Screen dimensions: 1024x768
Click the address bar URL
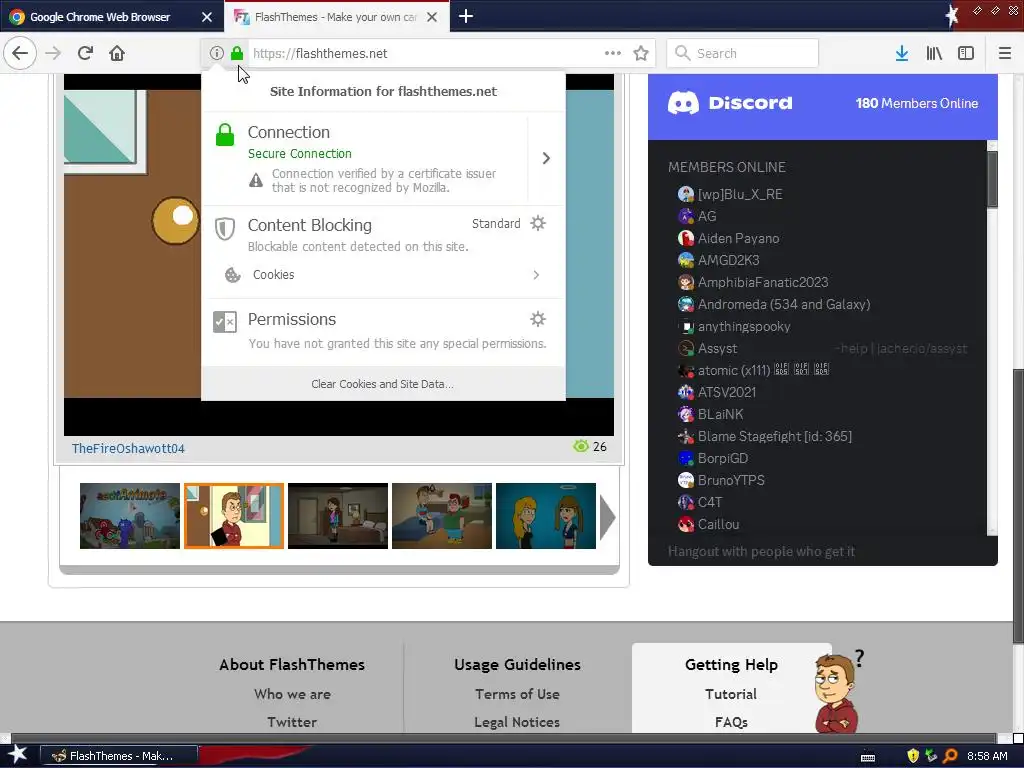click(x=320, y=53)
